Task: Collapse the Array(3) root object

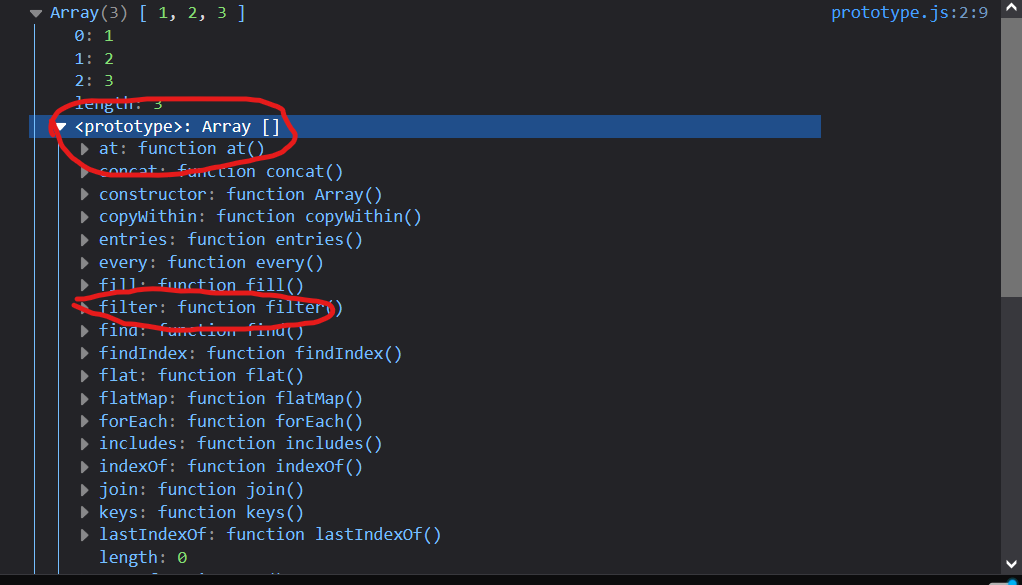Action: coord(36,14)
